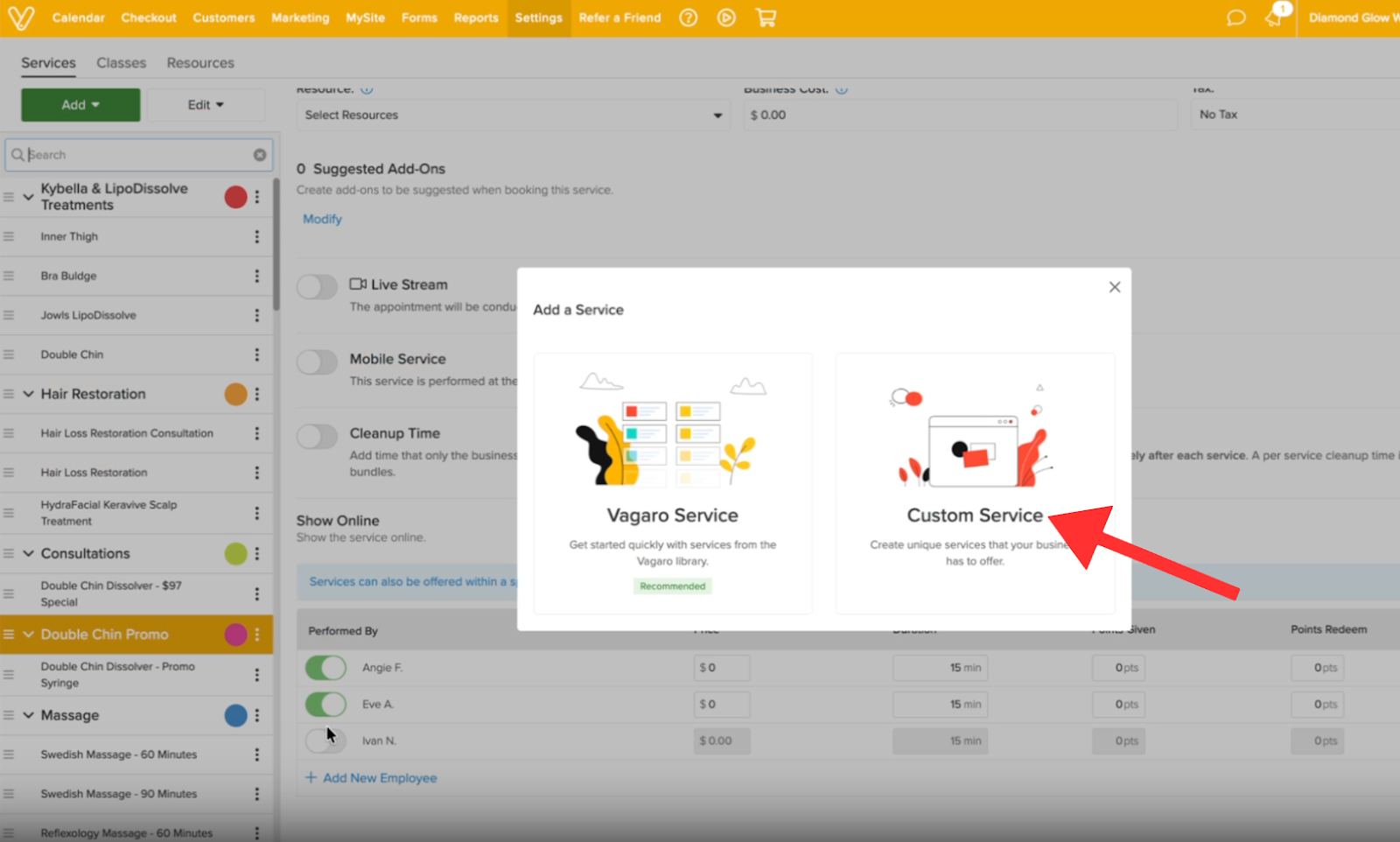Click blue color swatch for Massage category
Screen dimensions: 1400x842
(x=235, y=715)
